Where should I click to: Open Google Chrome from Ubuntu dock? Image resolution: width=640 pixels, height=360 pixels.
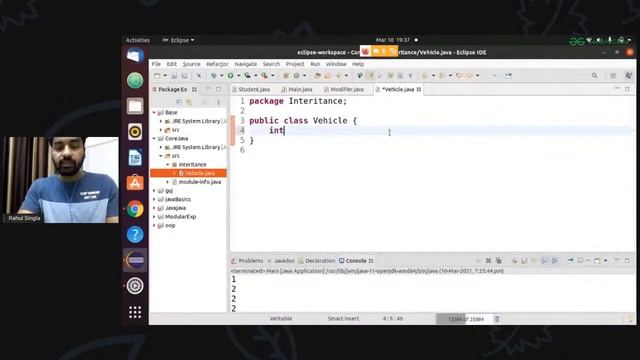[135, 209]
